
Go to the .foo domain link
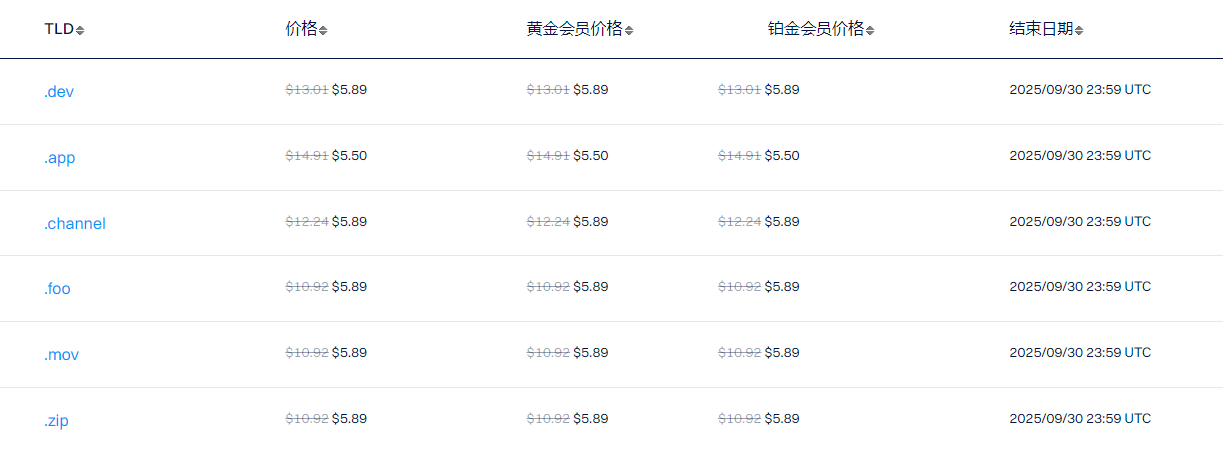point(57,289)
